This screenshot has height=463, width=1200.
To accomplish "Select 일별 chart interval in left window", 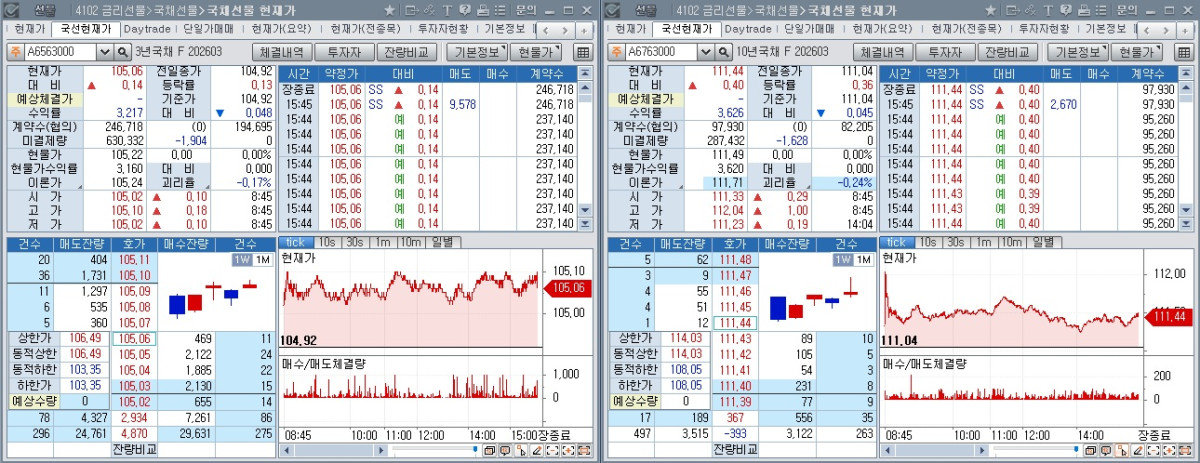I will pyautogui.click(x=442, y=242).
